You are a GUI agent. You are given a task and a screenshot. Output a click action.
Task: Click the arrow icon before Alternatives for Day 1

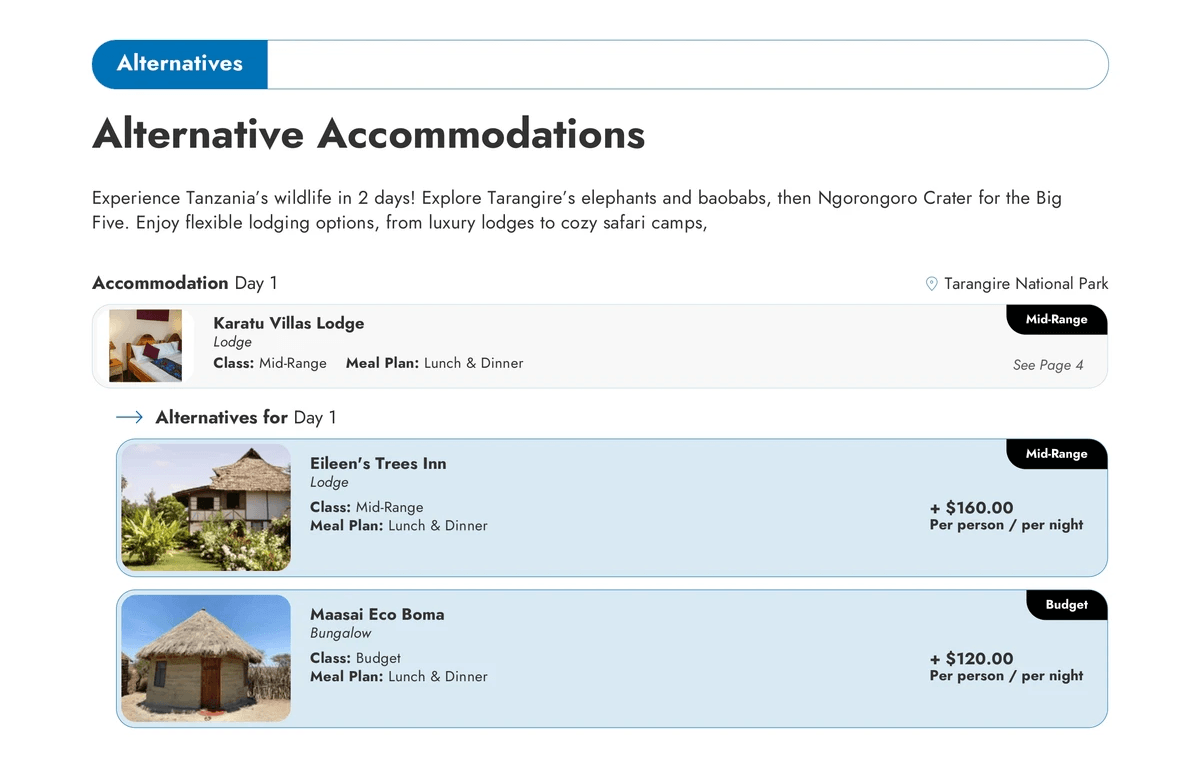(130, 417)
